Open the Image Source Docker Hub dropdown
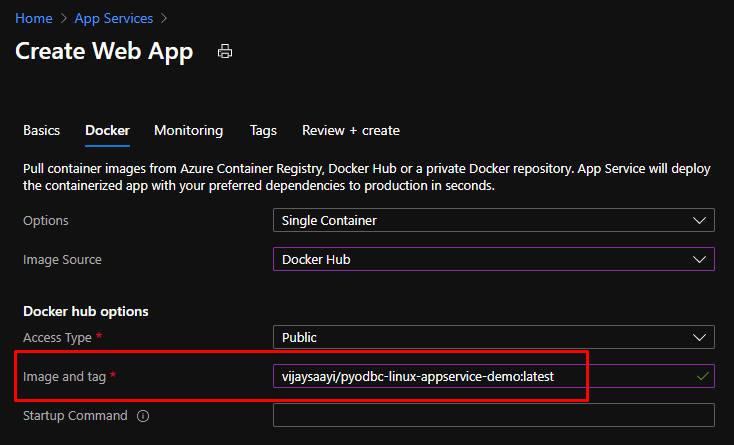 coord(494,259)
